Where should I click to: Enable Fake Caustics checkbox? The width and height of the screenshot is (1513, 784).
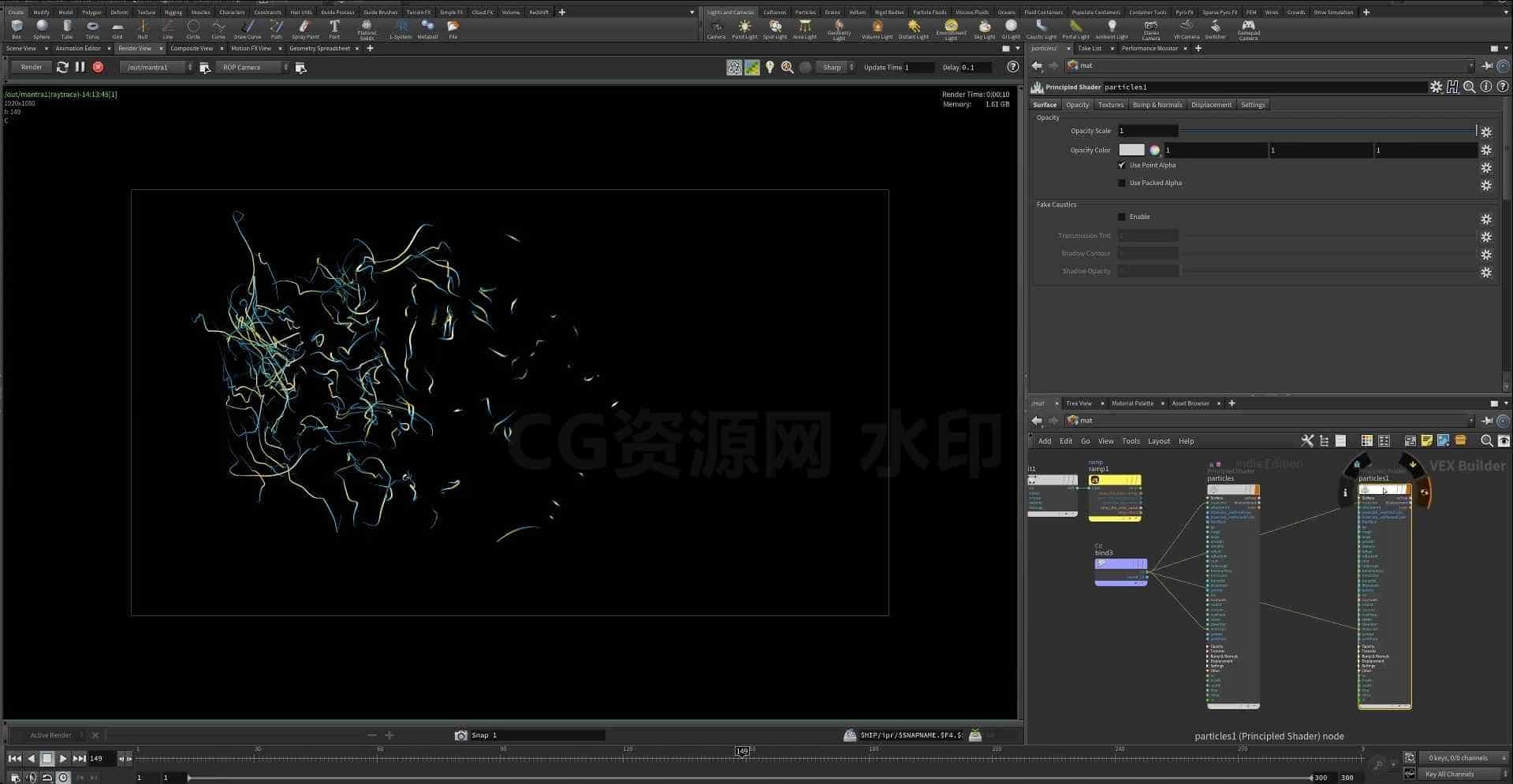(x=1122, y=217)
